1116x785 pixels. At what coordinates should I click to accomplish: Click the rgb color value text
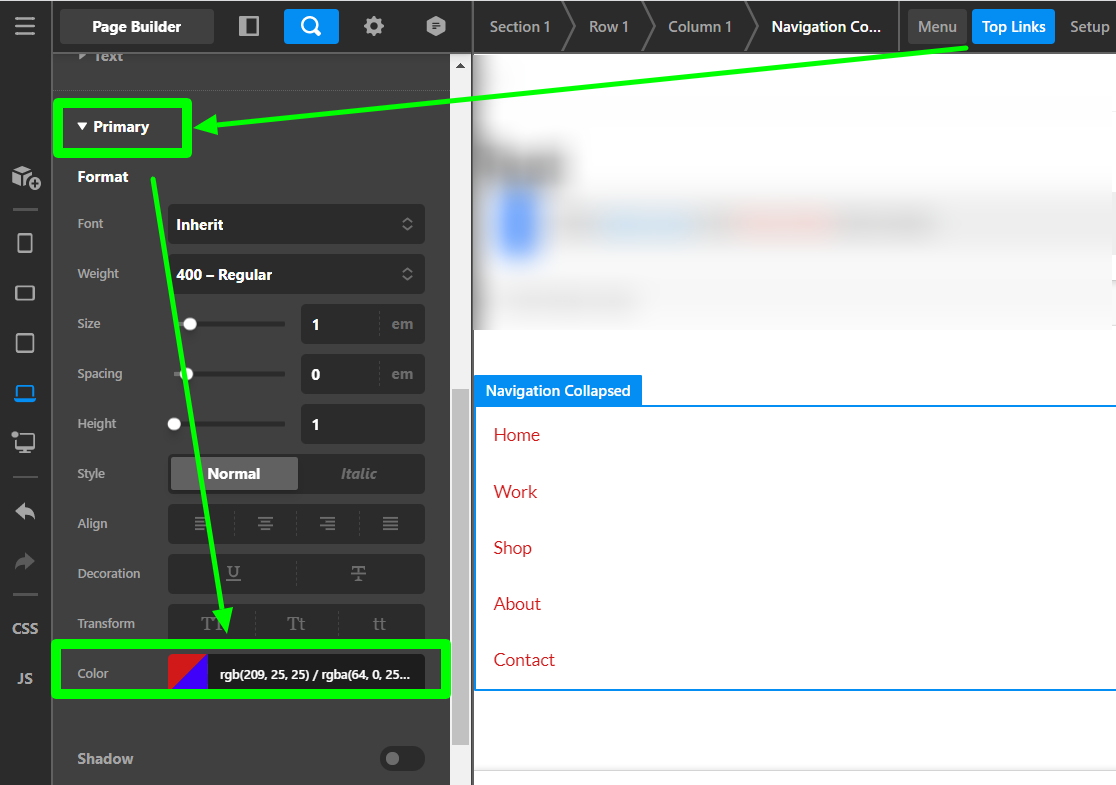click(x=315, y=674)
